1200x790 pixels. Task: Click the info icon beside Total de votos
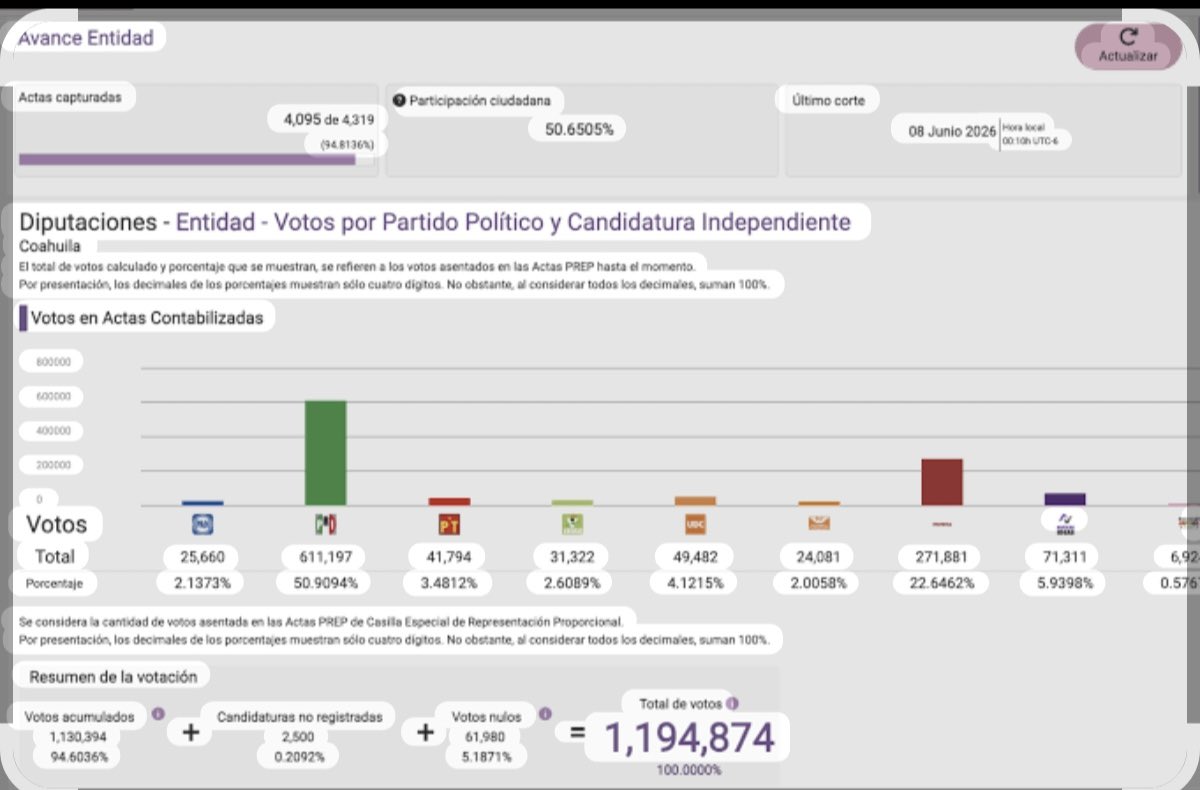click(731, 704)
